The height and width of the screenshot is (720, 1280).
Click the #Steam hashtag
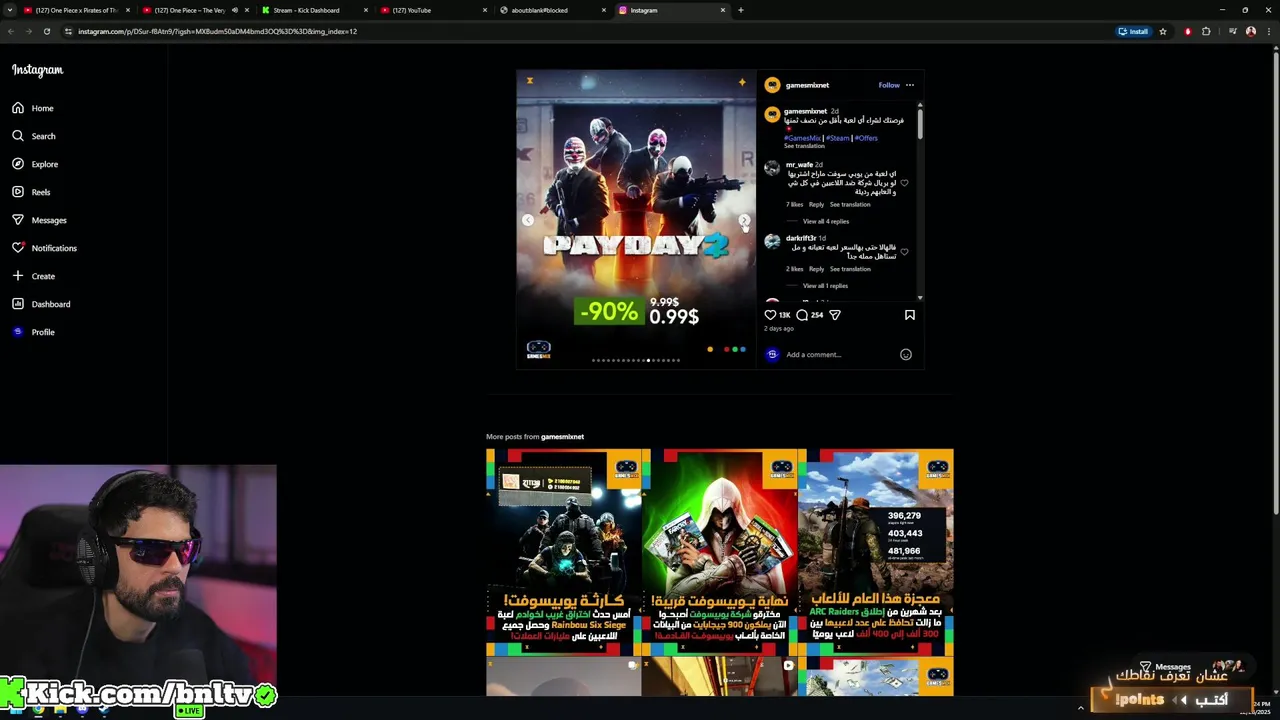[838, 138]
